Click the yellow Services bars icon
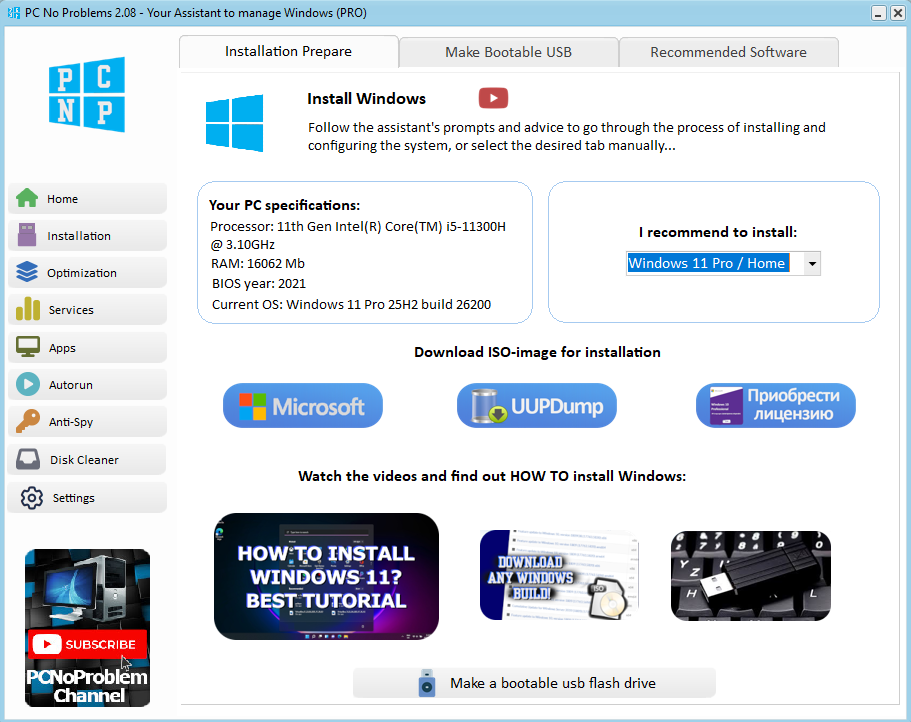Screen dimensions: 911x722 point(28,309)
